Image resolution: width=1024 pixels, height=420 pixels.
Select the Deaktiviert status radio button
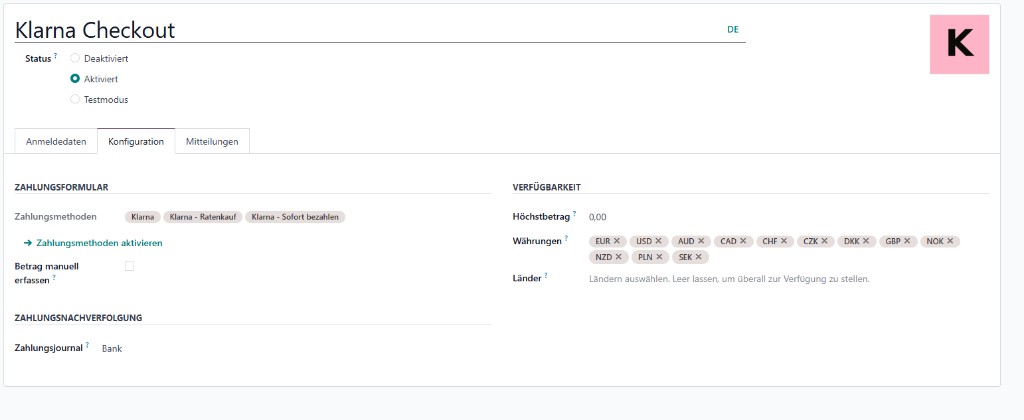[x=75, y=58]
